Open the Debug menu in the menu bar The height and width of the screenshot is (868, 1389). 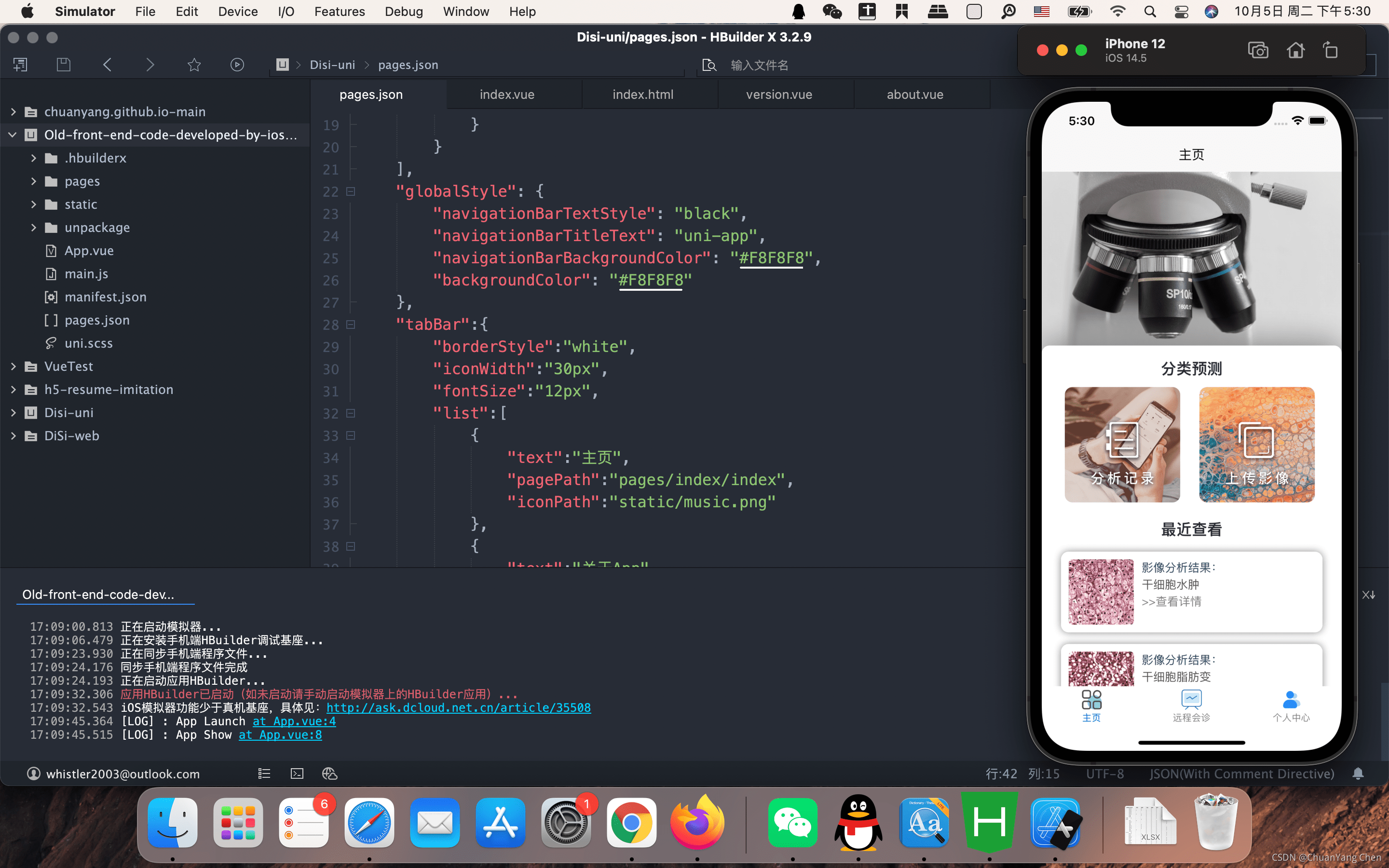click(x=404, y=12)
